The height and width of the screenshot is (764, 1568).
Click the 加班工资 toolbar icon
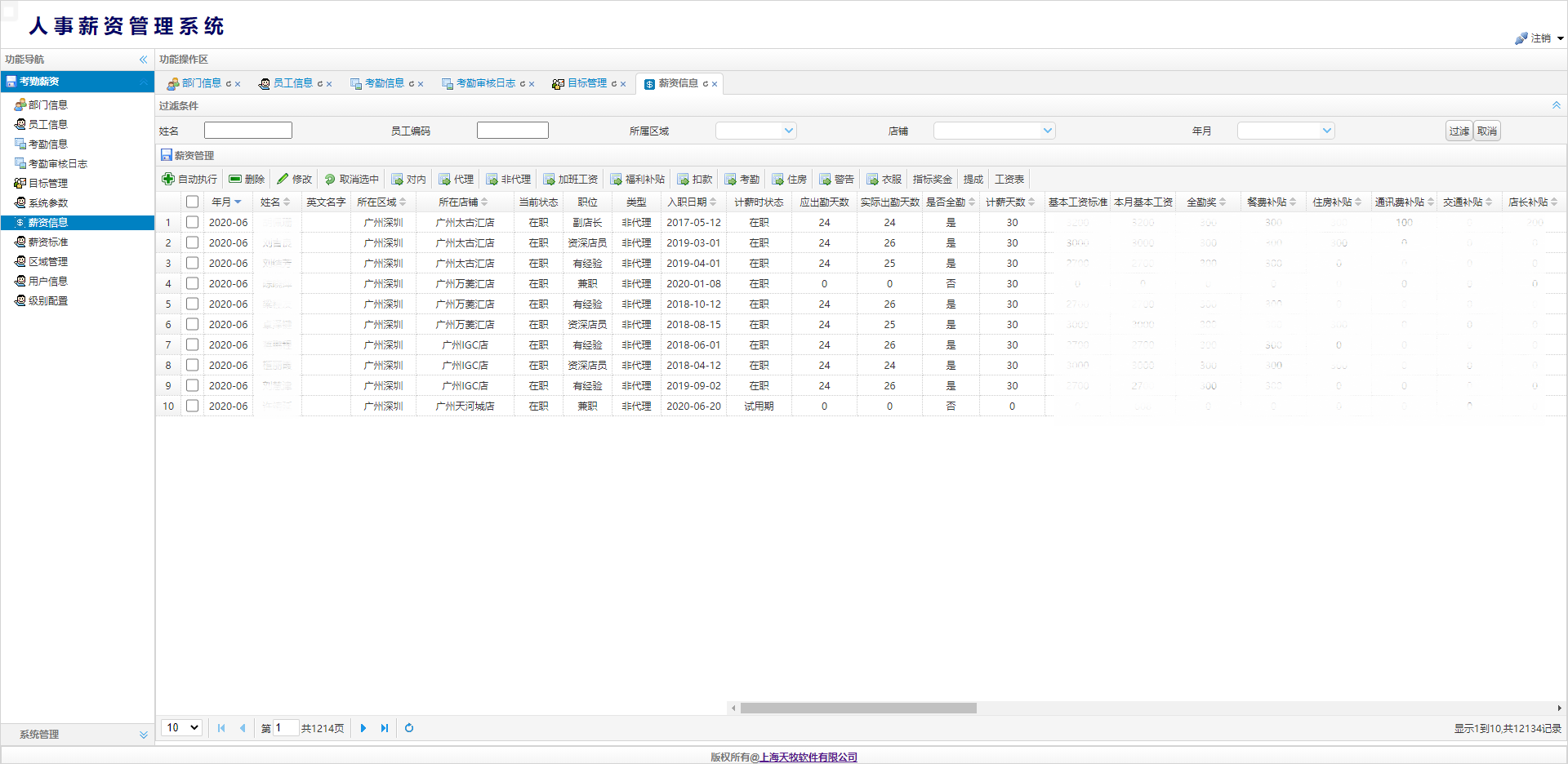549,180
